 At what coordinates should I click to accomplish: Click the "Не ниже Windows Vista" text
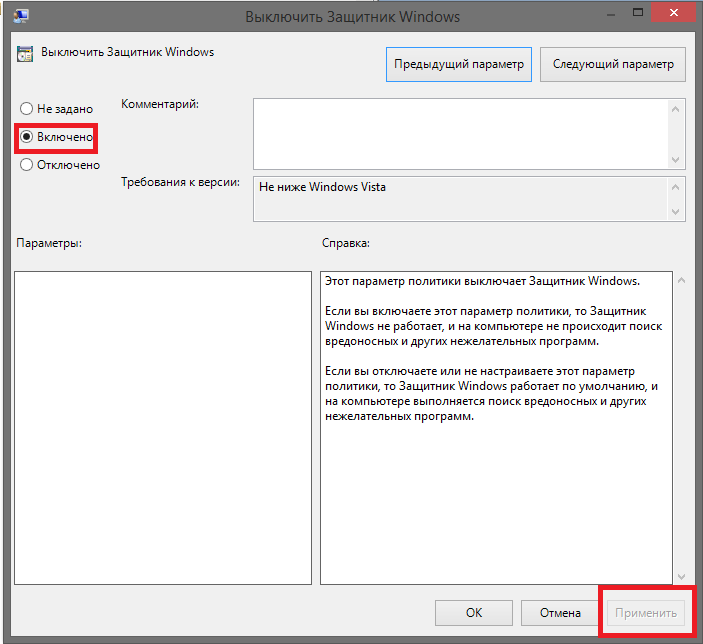pyautogui.click(x=322, y=187)
